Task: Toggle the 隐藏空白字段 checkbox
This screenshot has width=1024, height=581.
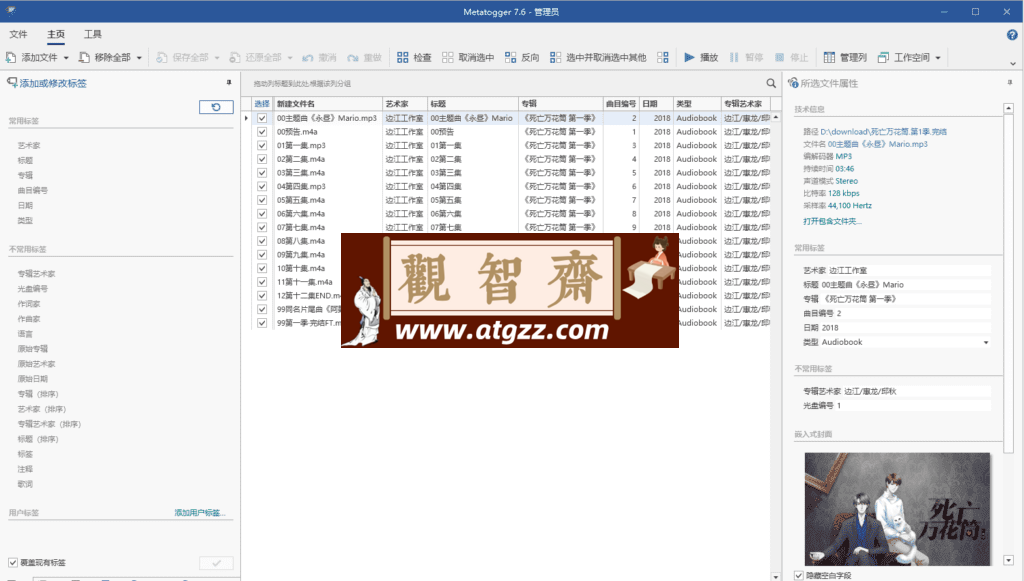Action: [799, 575]
